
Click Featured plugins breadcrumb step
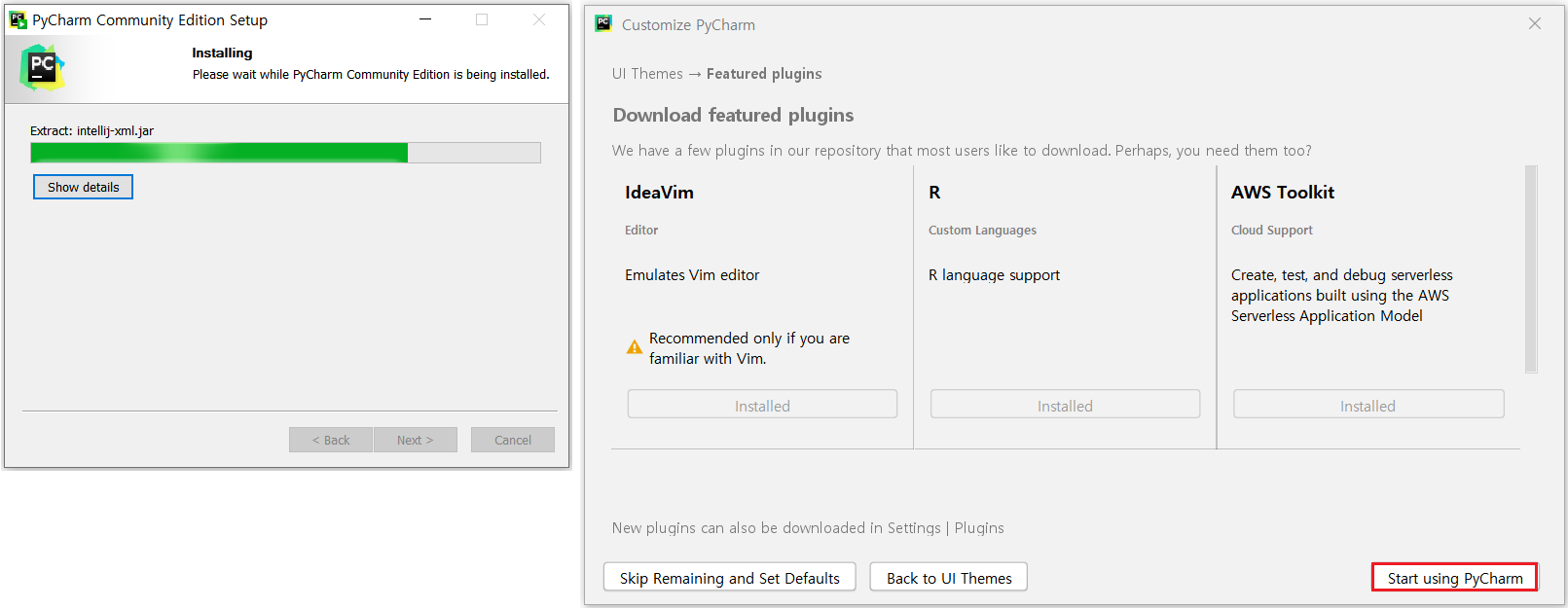tap(764, 74)
